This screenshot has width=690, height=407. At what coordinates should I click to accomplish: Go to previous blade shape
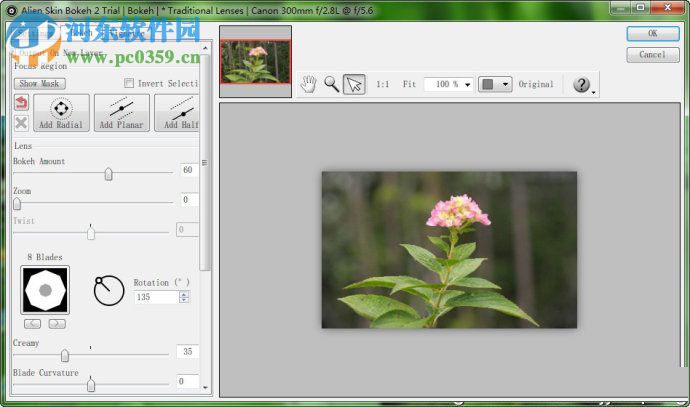(x=33, y=324)
